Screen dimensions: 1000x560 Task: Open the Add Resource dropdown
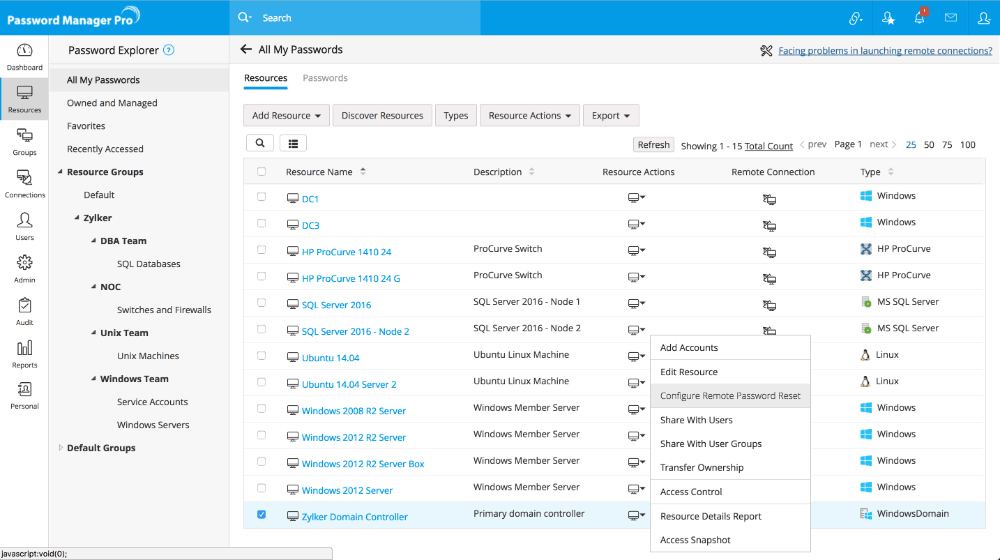(286, 116)
